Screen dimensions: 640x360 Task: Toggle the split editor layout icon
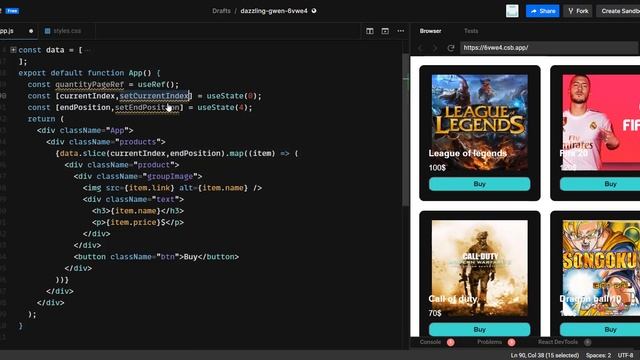point(369,31)
